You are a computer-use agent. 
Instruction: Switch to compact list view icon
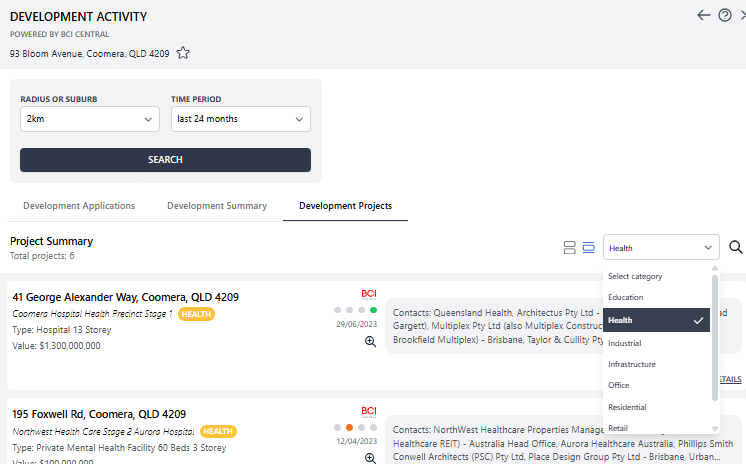coord(589,247)
